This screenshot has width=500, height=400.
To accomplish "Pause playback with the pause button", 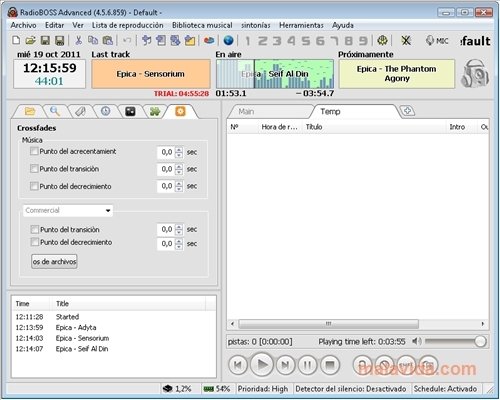I will [307, 365].
